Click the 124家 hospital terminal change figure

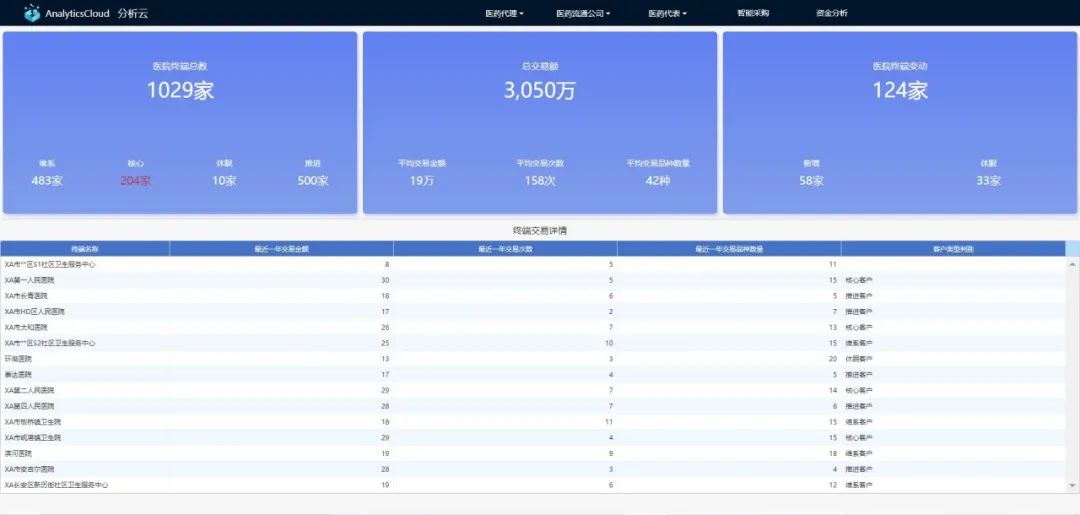[x=900, y=90]
